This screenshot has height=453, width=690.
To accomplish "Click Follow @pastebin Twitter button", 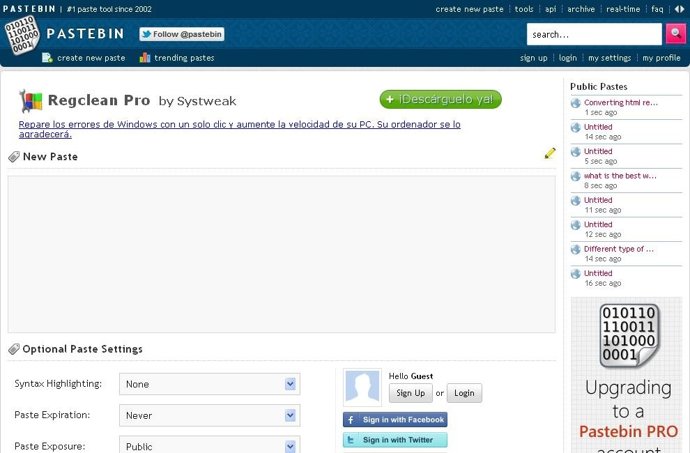I will [182, 34].
